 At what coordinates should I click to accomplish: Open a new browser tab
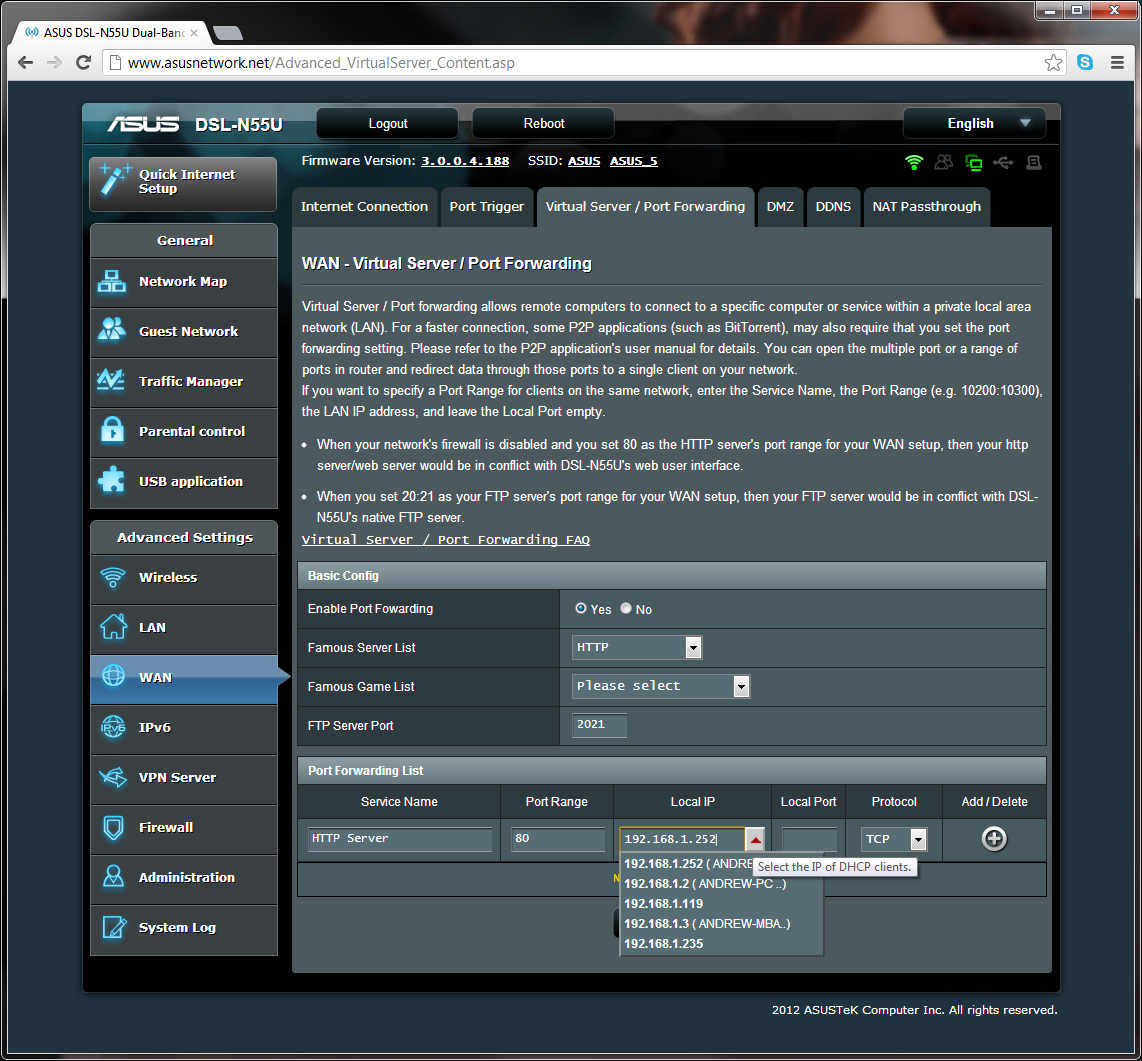228,33
